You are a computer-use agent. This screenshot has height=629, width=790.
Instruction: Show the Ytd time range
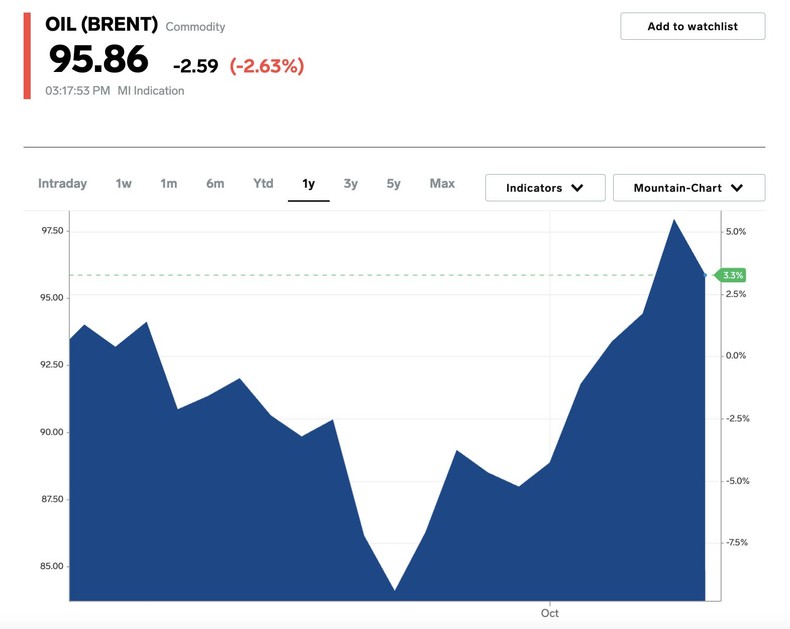pyautogui.click(x=263, y=184)
